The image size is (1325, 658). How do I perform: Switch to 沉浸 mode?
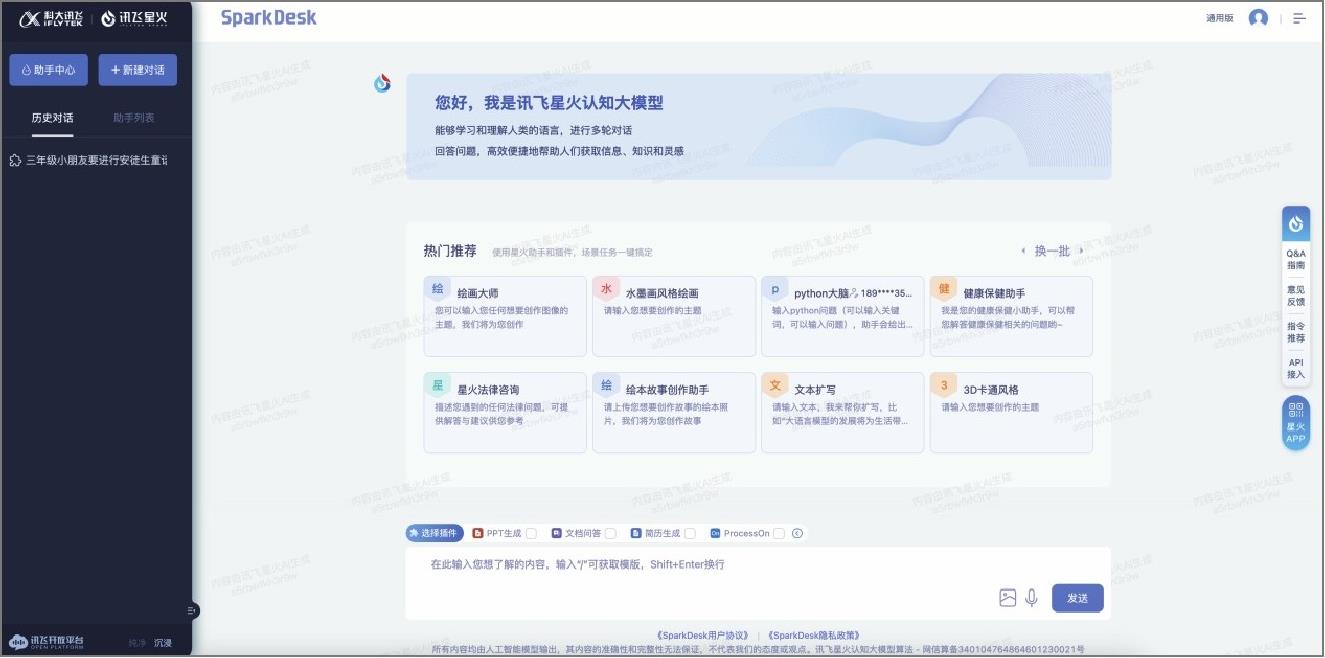coord(163,643)
